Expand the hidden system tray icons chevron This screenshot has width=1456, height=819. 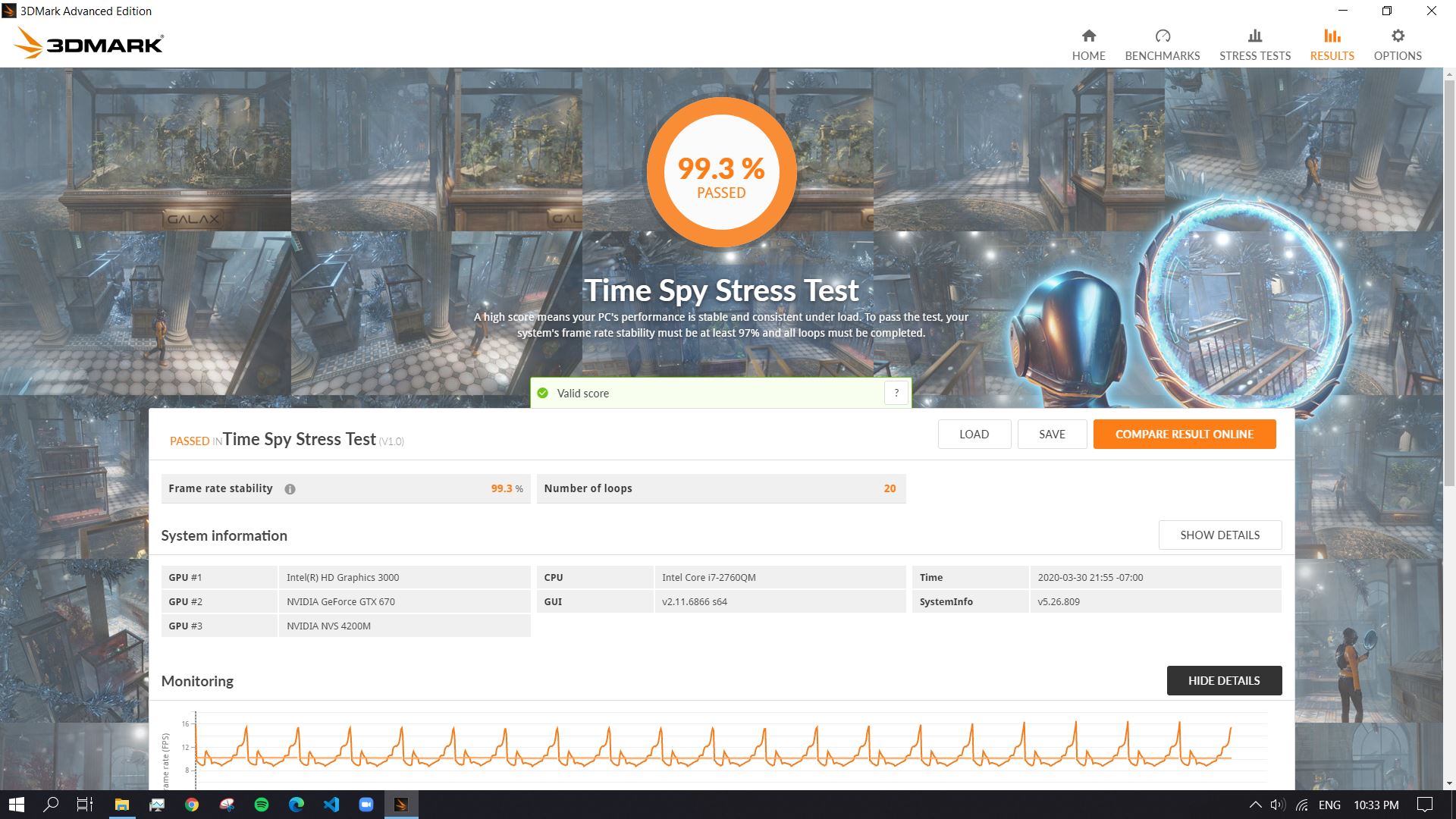point(1255,805)
